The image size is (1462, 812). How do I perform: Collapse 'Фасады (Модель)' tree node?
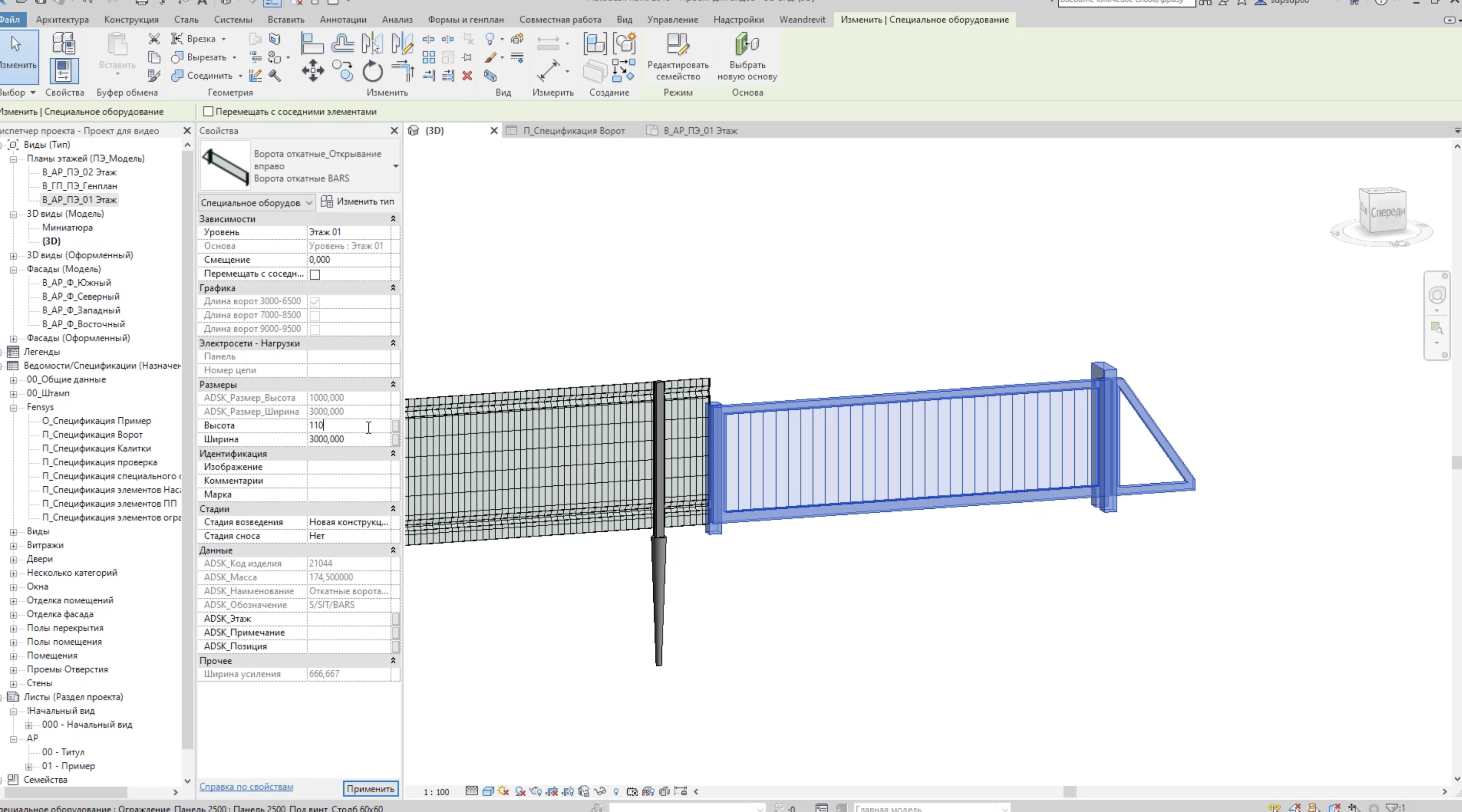[x=13, y=269]
